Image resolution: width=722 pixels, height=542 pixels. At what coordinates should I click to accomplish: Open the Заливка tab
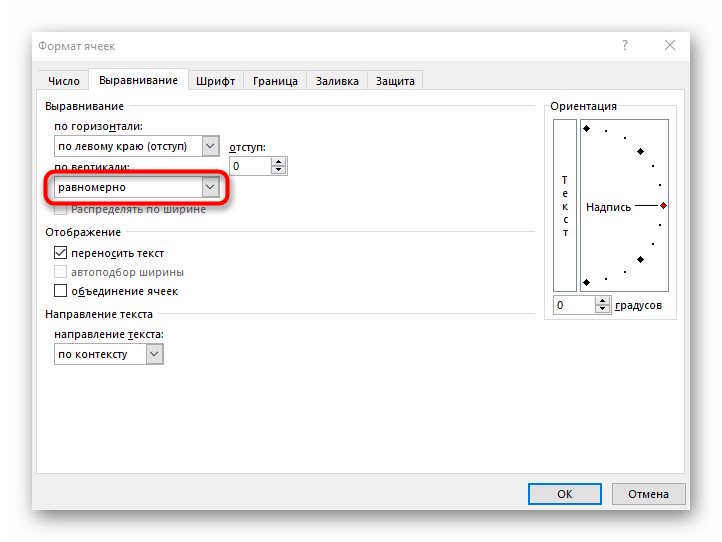pos(337,81)
